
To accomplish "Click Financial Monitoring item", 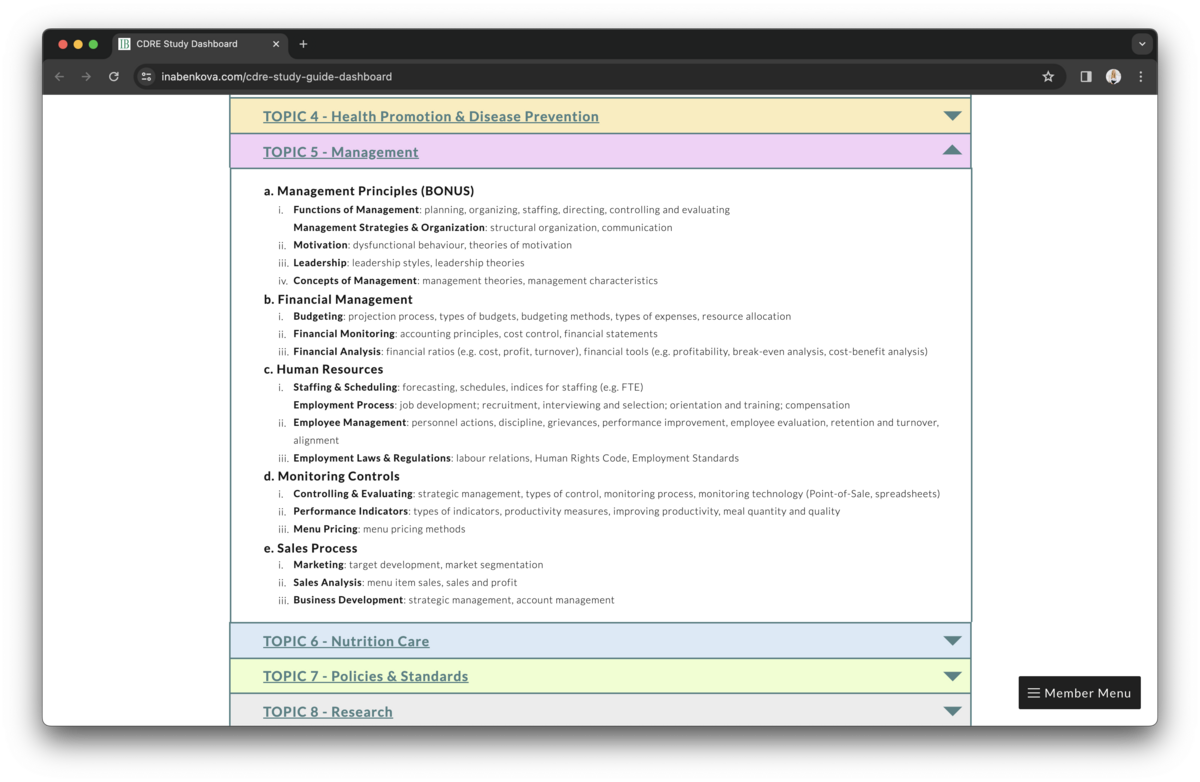I will pyautogui.click(x=344, y=334).
